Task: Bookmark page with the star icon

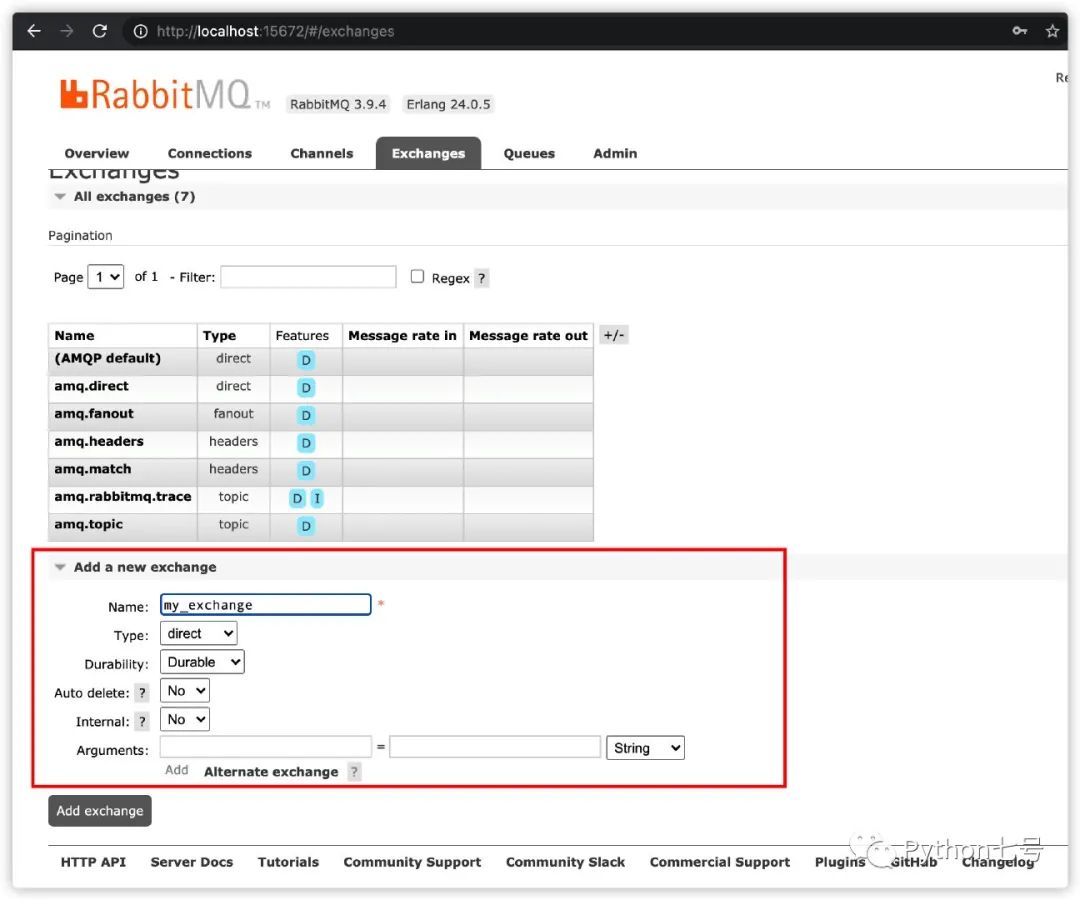Action: pos(1052,31)
